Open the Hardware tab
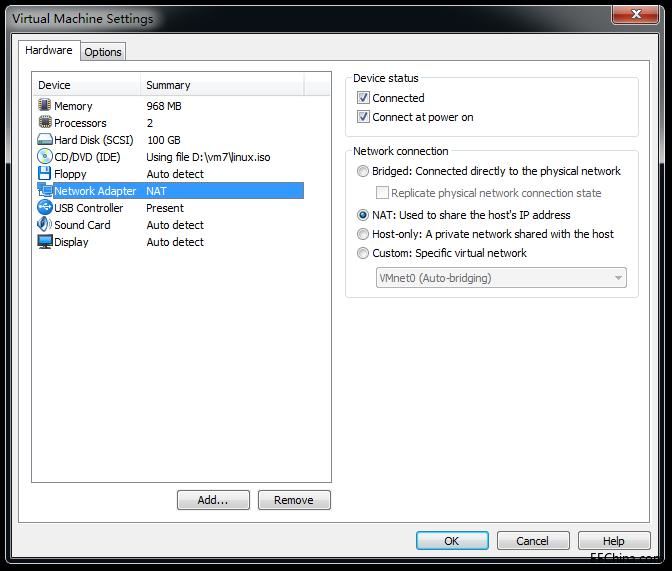 click(x=48, y=50)
